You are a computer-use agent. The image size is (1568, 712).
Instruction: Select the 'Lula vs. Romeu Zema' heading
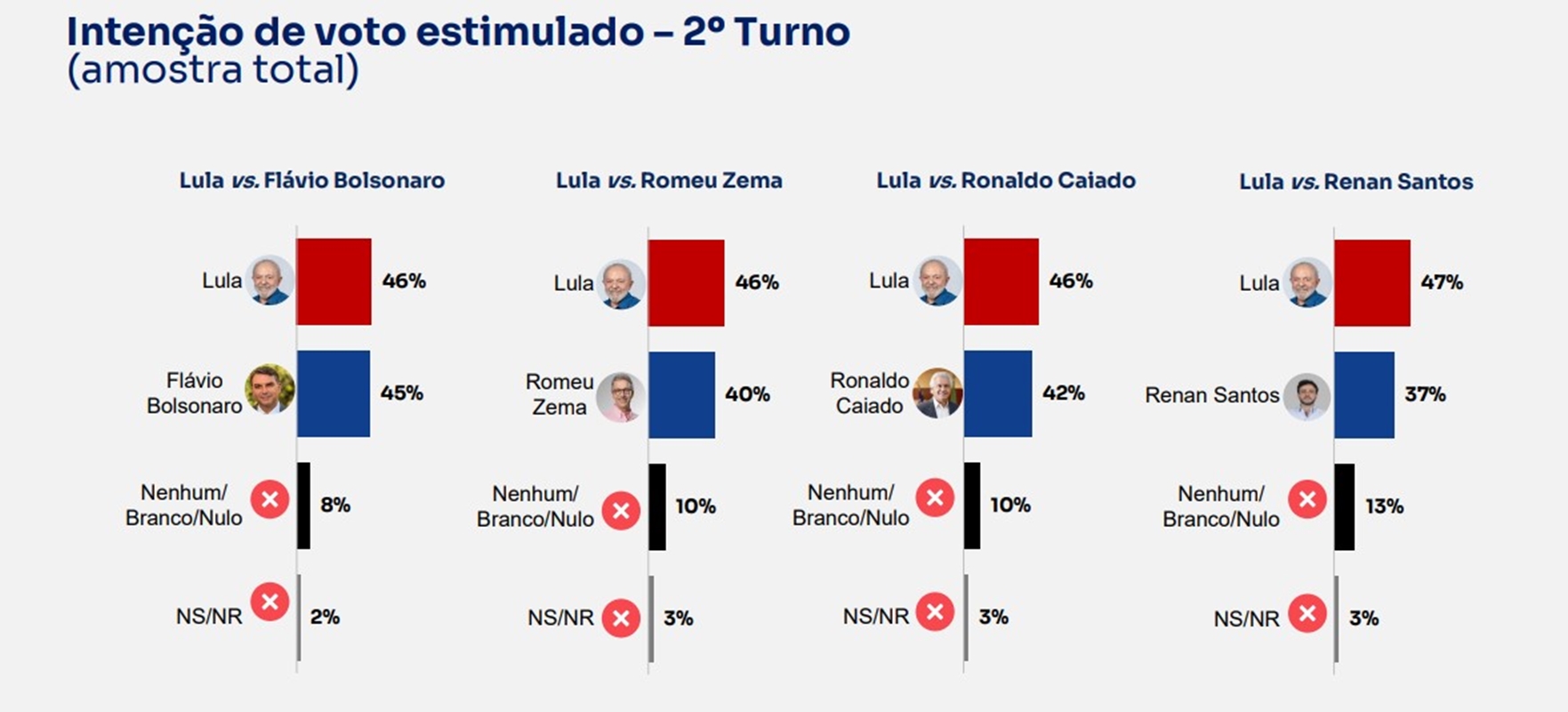pos(669,181)
